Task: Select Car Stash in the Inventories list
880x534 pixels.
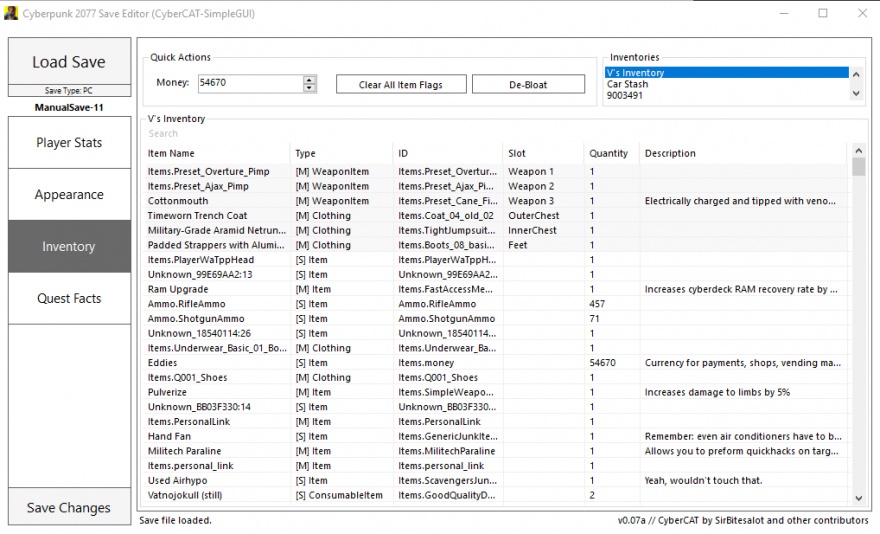Action: coord(726,84)
